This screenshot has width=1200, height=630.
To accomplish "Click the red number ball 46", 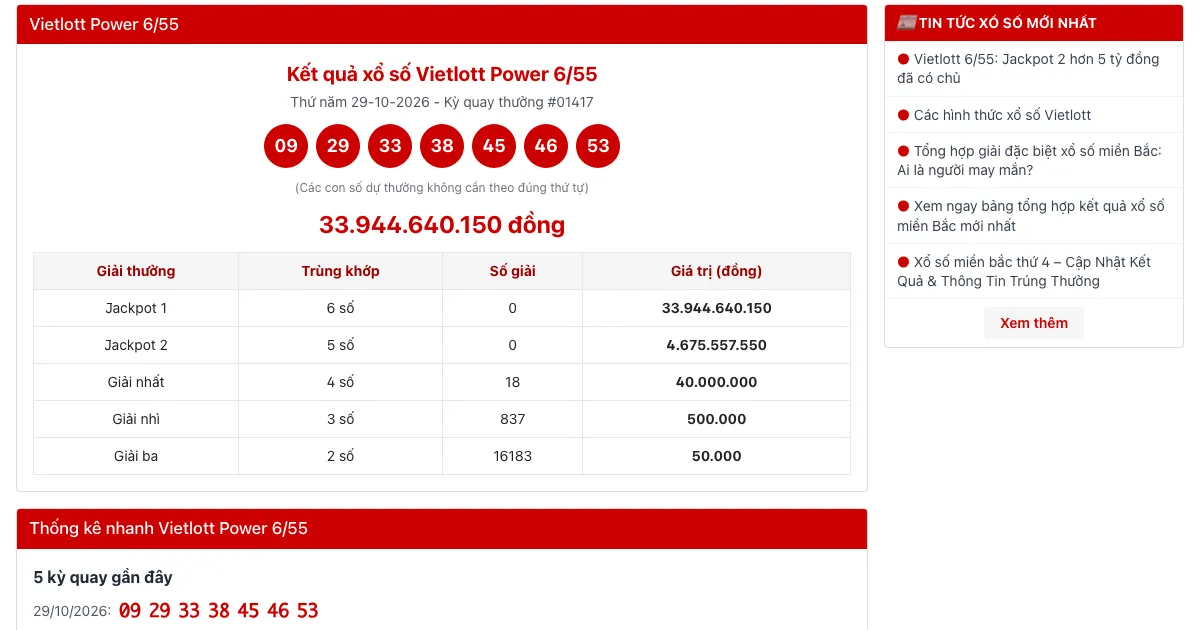I will click(x=546, y=146).
